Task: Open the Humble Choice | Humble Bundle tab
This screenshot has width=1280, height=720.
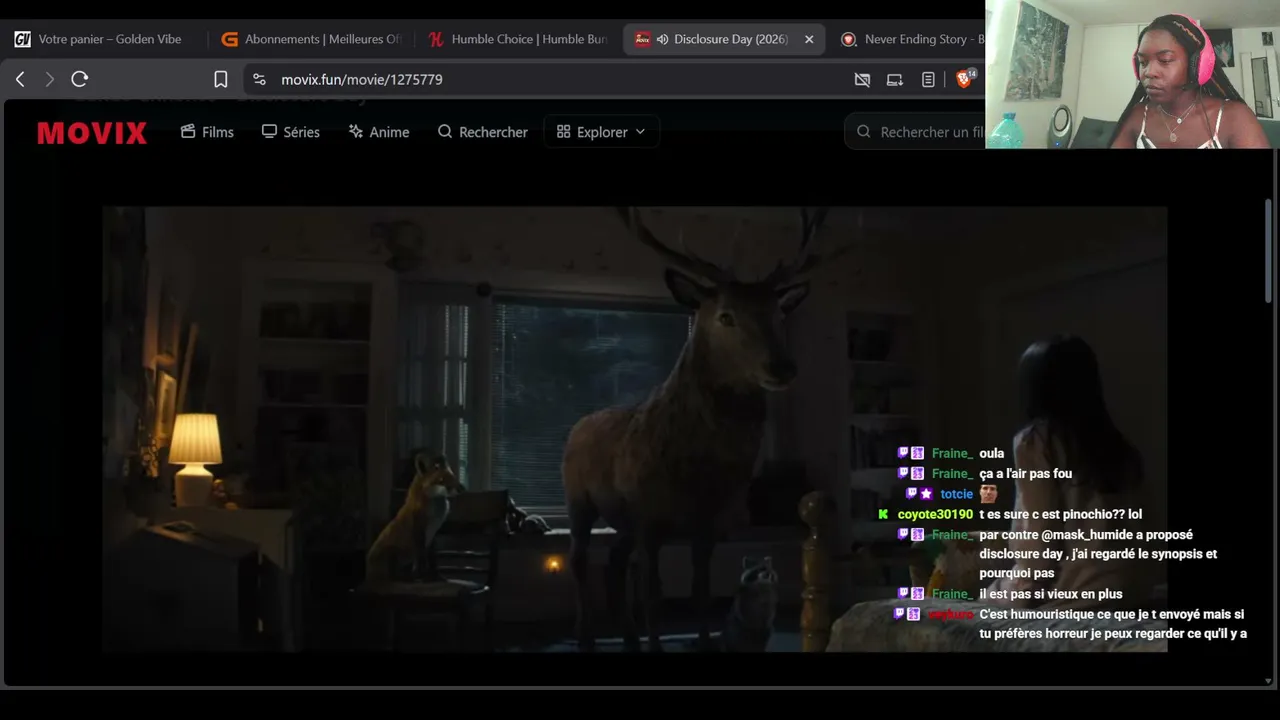Action: pos(518,39)
